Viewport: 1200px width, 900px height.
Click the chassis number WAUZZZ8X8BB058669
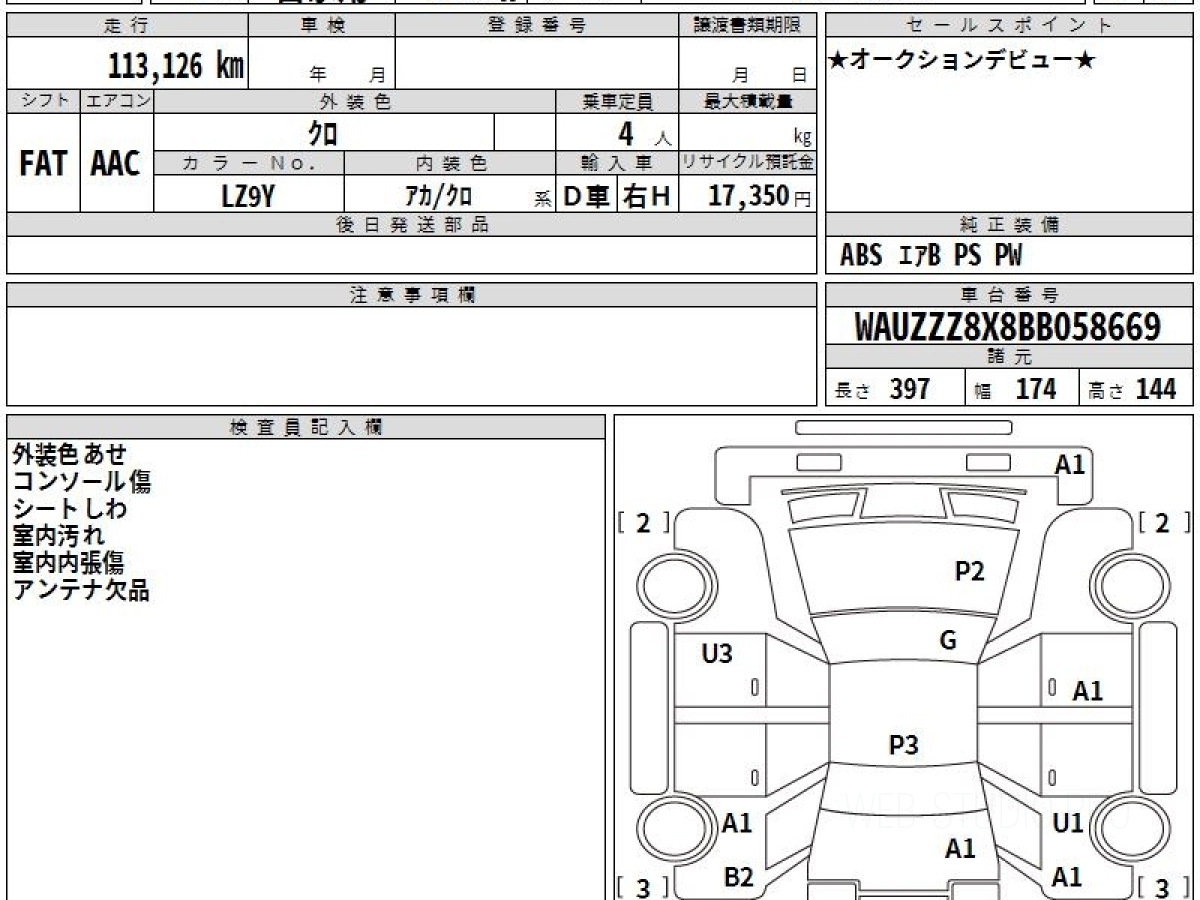click(1008, 327)
